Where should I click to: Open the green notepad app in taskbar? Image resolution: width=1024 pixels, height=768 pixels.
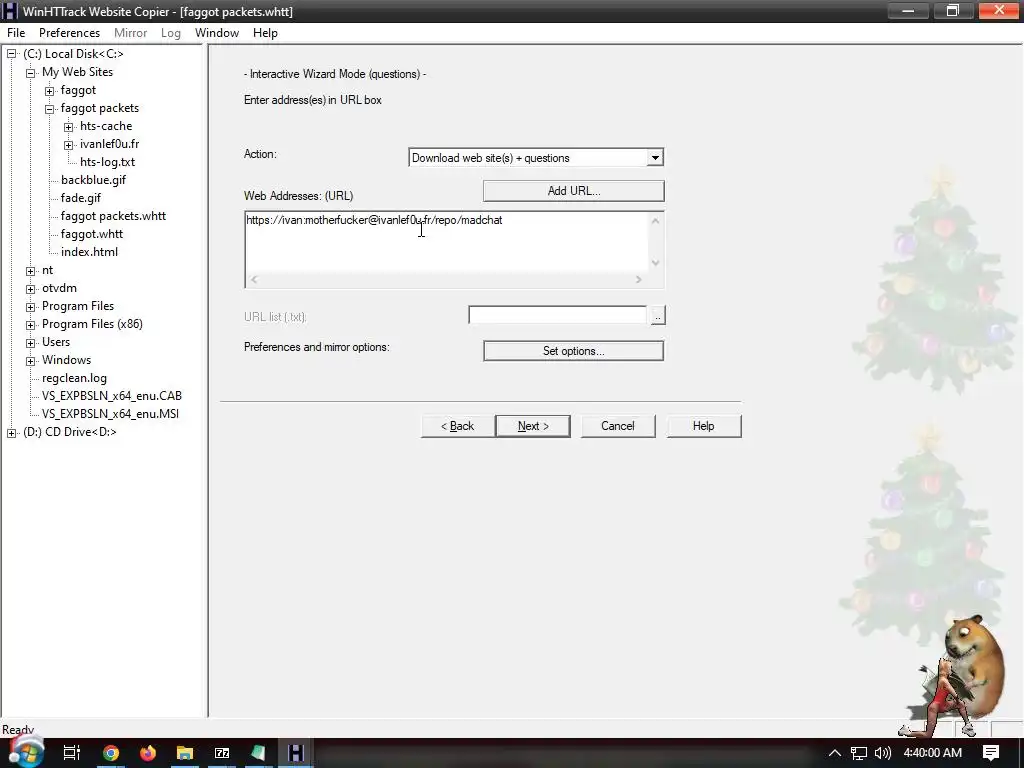[259, 753]
